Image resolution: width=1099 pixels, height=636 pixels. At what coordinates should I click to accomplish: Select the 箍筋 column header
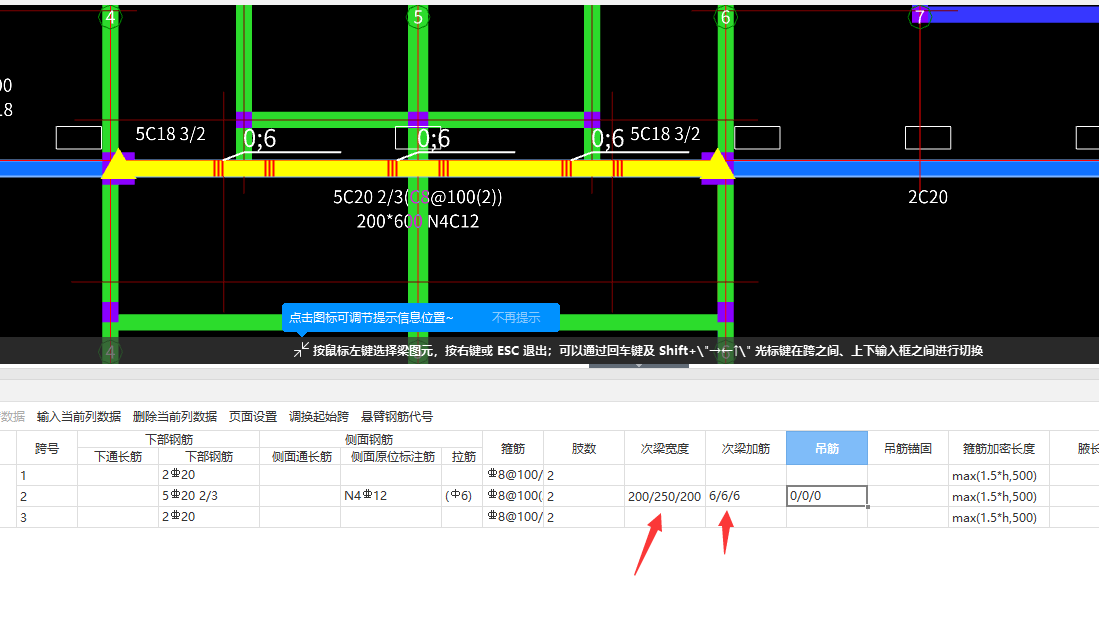(513, 448)
